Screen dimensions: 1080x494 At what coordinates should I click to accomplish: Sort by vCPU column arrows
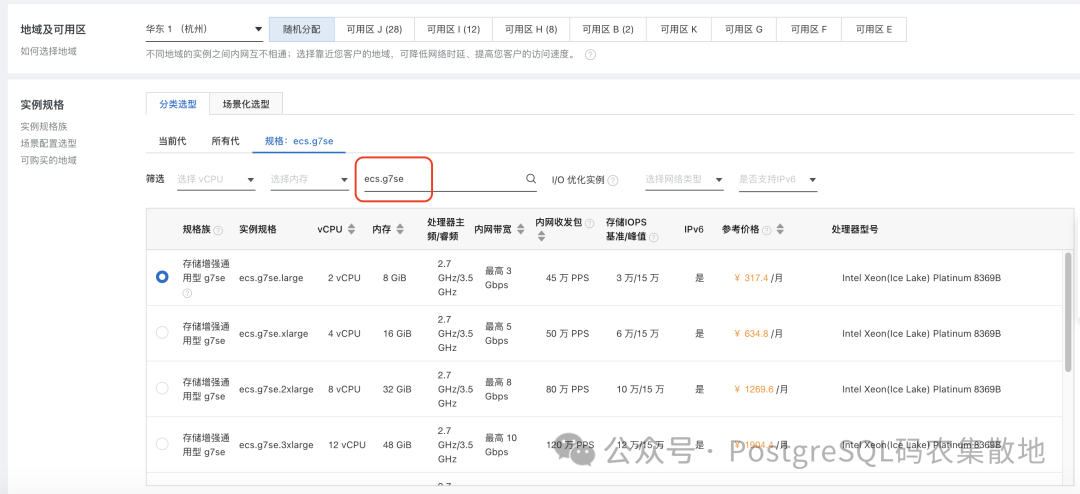pyautogui.click(x=351, y=229)
